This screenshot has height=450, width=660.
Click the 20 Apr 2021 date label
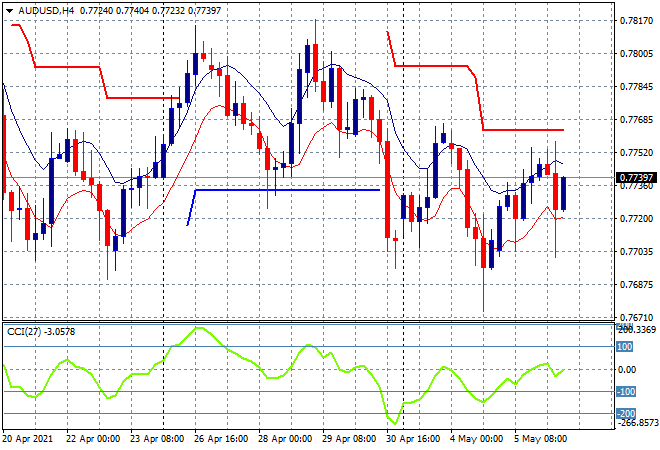(x=28, y=439)
